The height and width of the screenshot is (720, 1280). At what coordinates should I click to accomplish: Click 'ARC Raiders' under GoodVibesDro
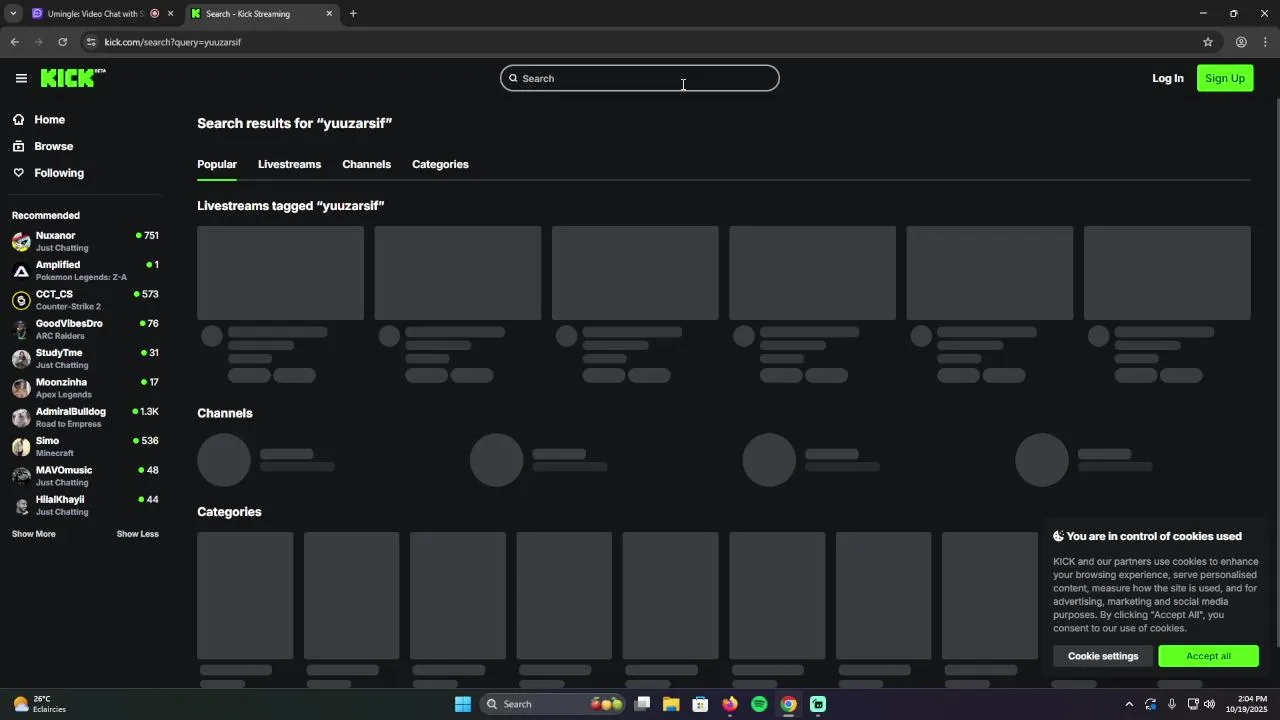[60, 336]
